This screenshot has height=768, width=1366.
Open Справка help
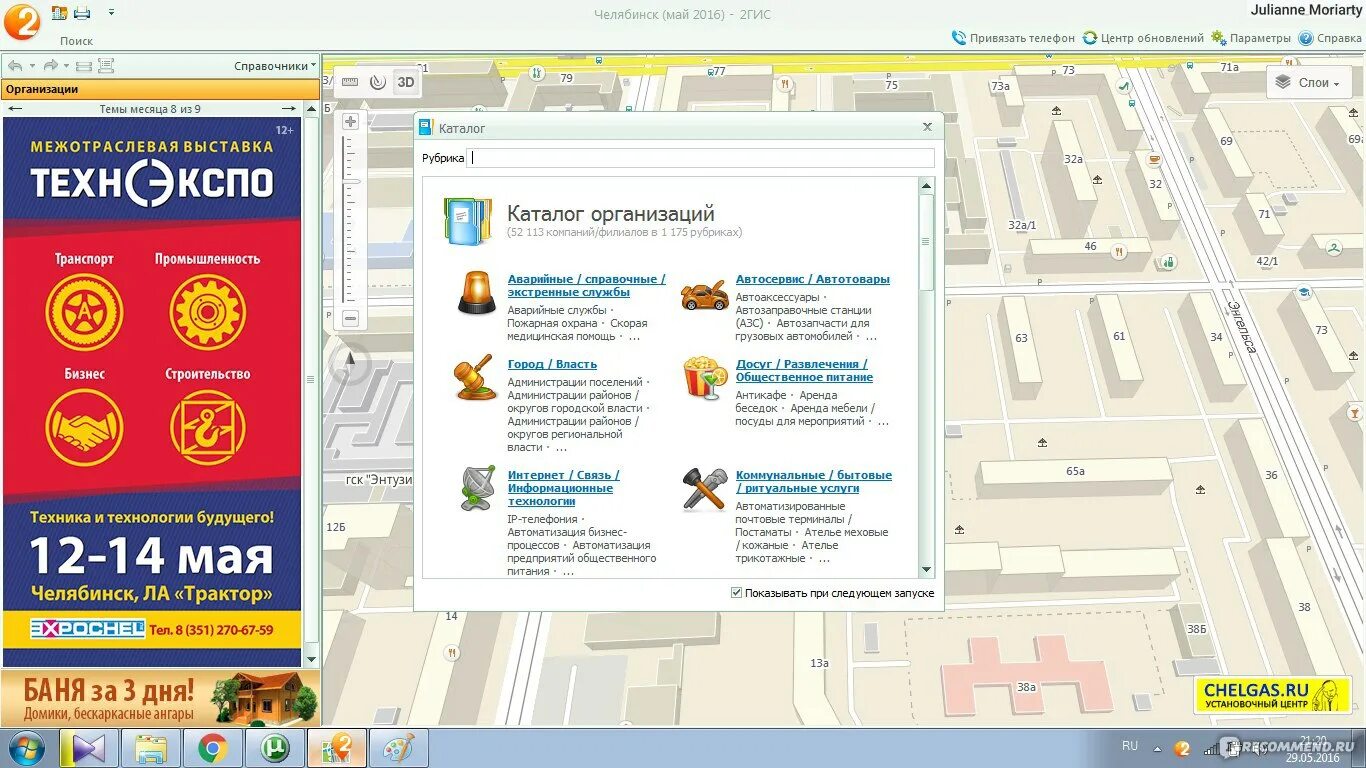(x=1329, y=38)
